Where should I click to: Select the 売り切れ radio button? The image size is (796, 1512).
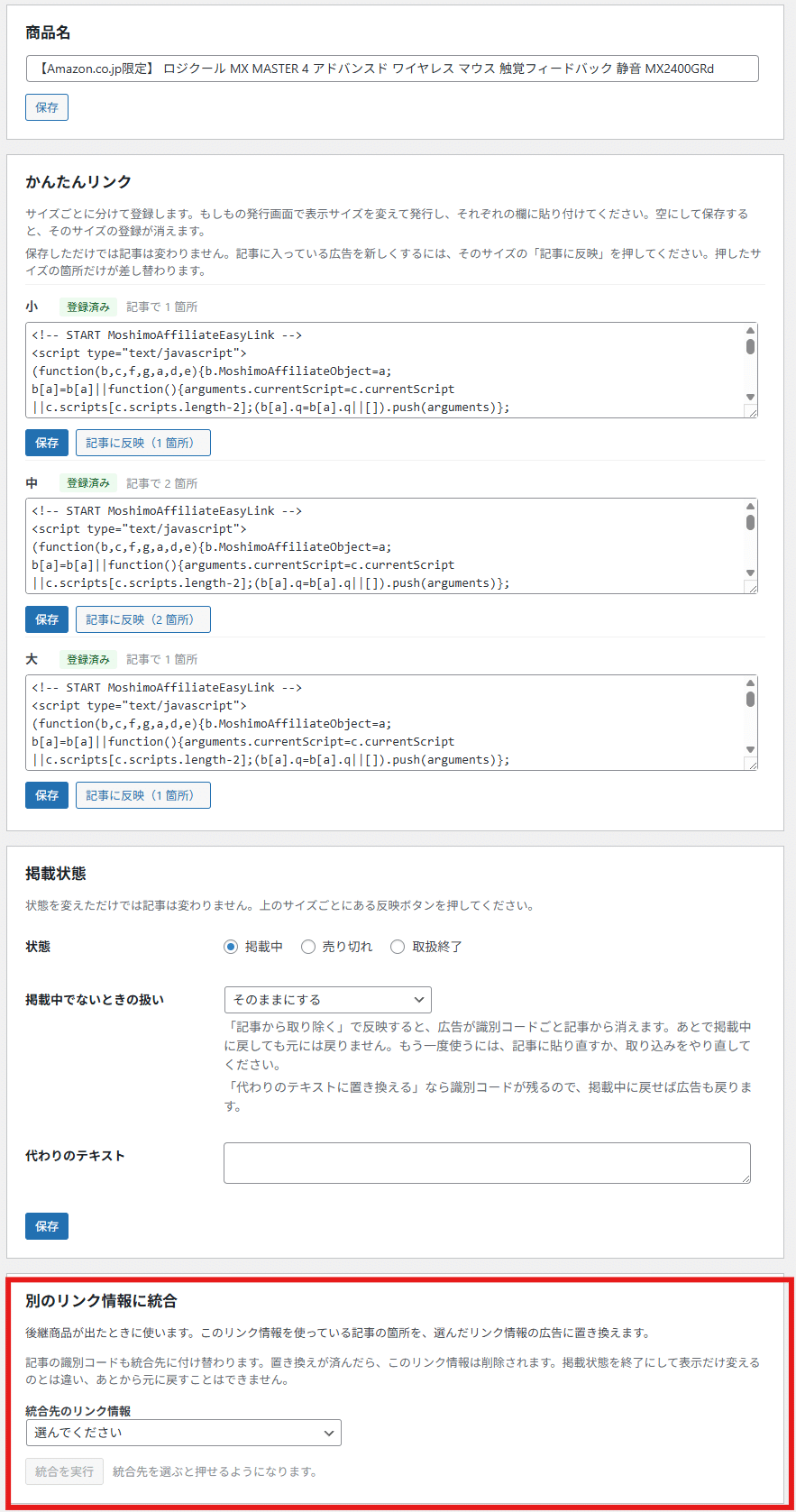click(308, 947)
